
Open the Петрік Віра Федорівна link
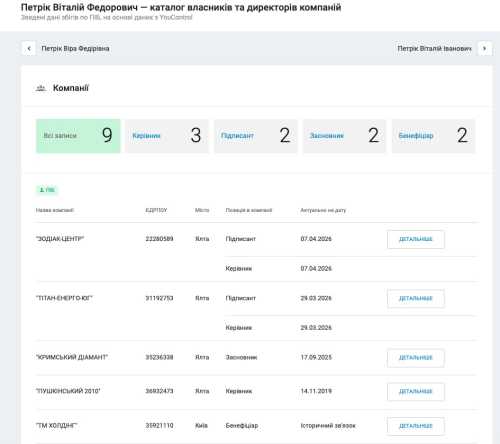(x=75, y=49)
